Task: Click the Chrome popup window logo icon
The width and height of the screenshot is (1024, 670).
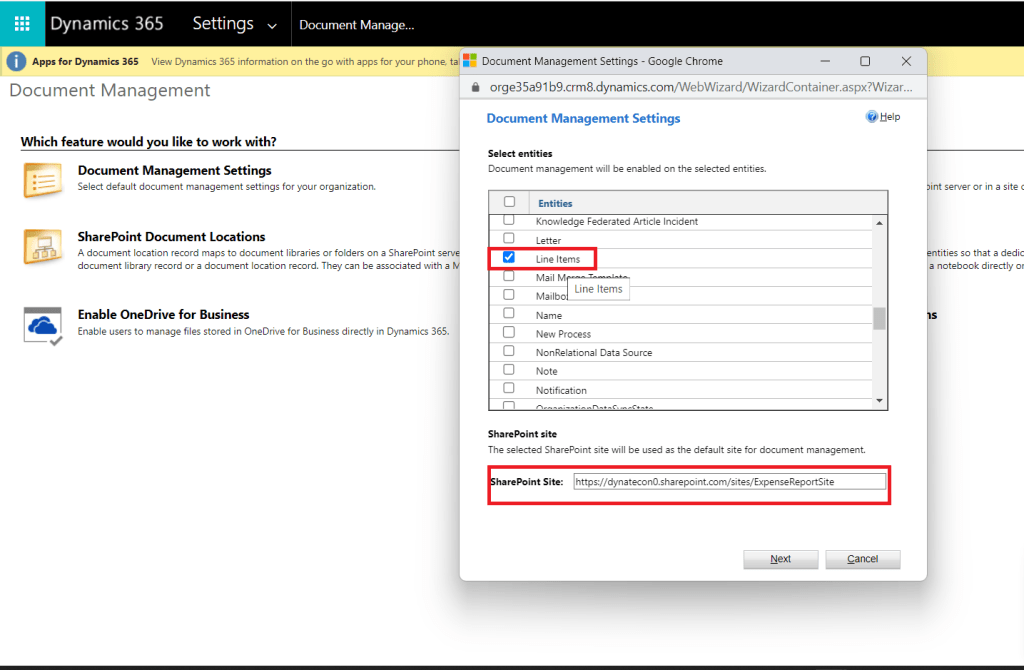Action: pos(470,61)
